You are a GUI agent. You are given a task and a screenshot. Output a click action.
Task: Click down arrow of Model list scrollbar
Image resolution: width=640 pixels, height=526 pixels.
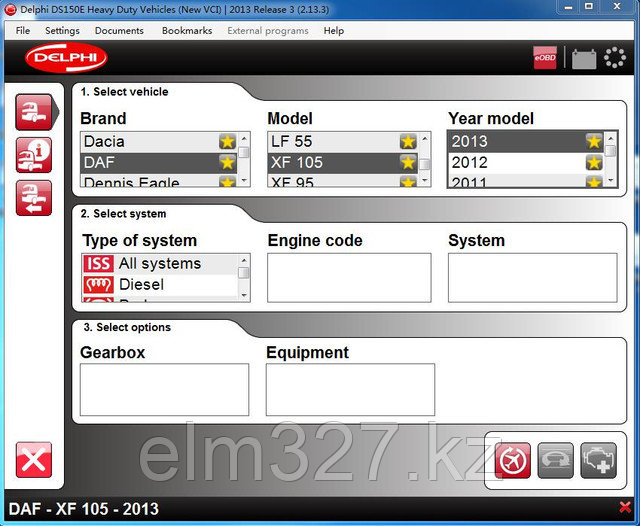click(425, 180)
